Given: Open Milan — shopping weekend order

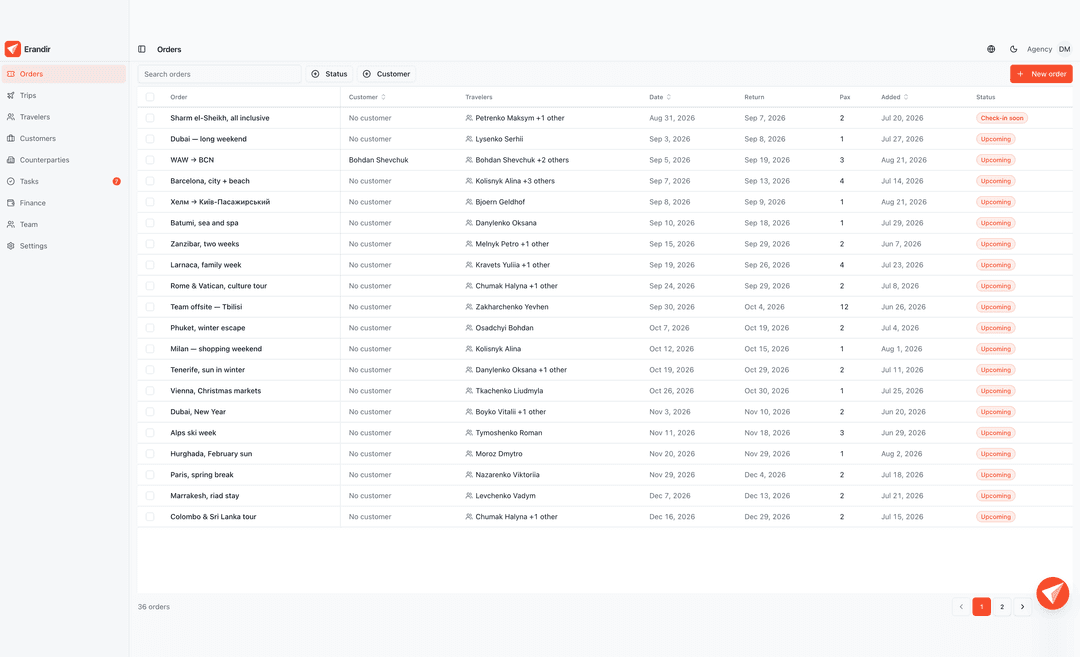Looking at the screenshot, I should coord(216,349).
